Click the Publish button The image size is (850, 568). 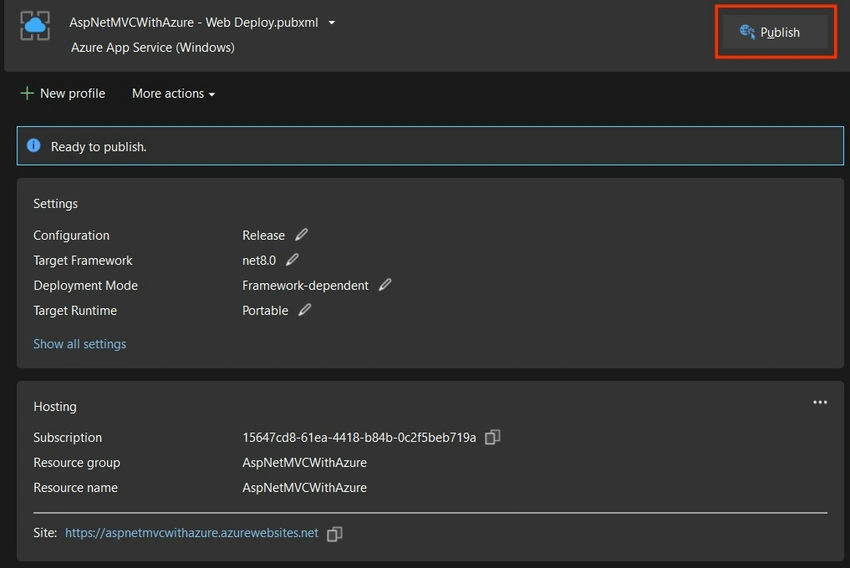click(775, 32)
